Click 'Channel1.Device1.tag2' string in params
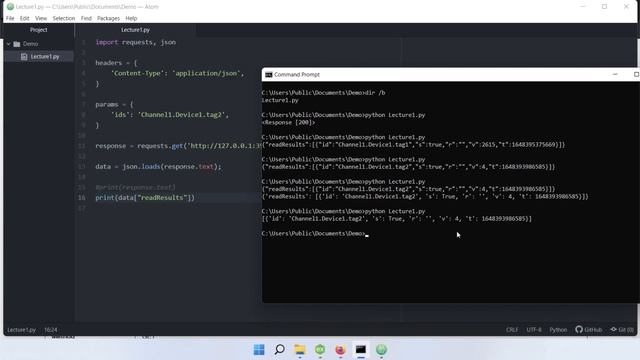 (182, 115)
